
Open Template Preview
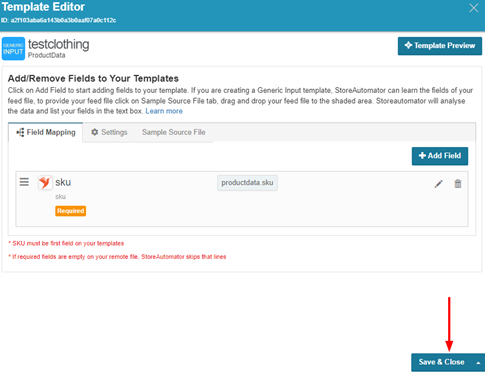point(440,46)
